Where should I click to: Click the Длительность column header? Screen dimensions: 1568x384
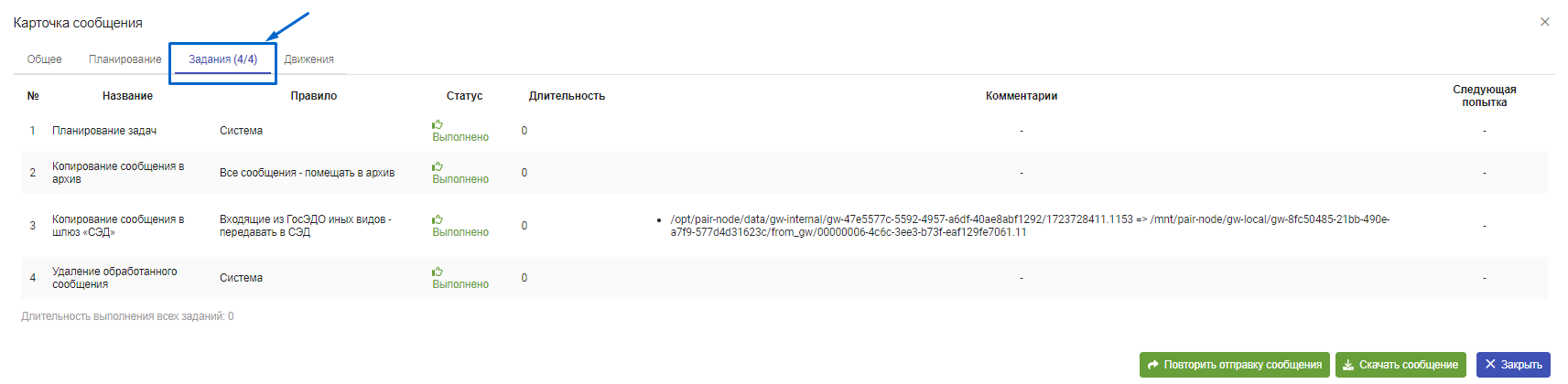(x=567, y=96)
